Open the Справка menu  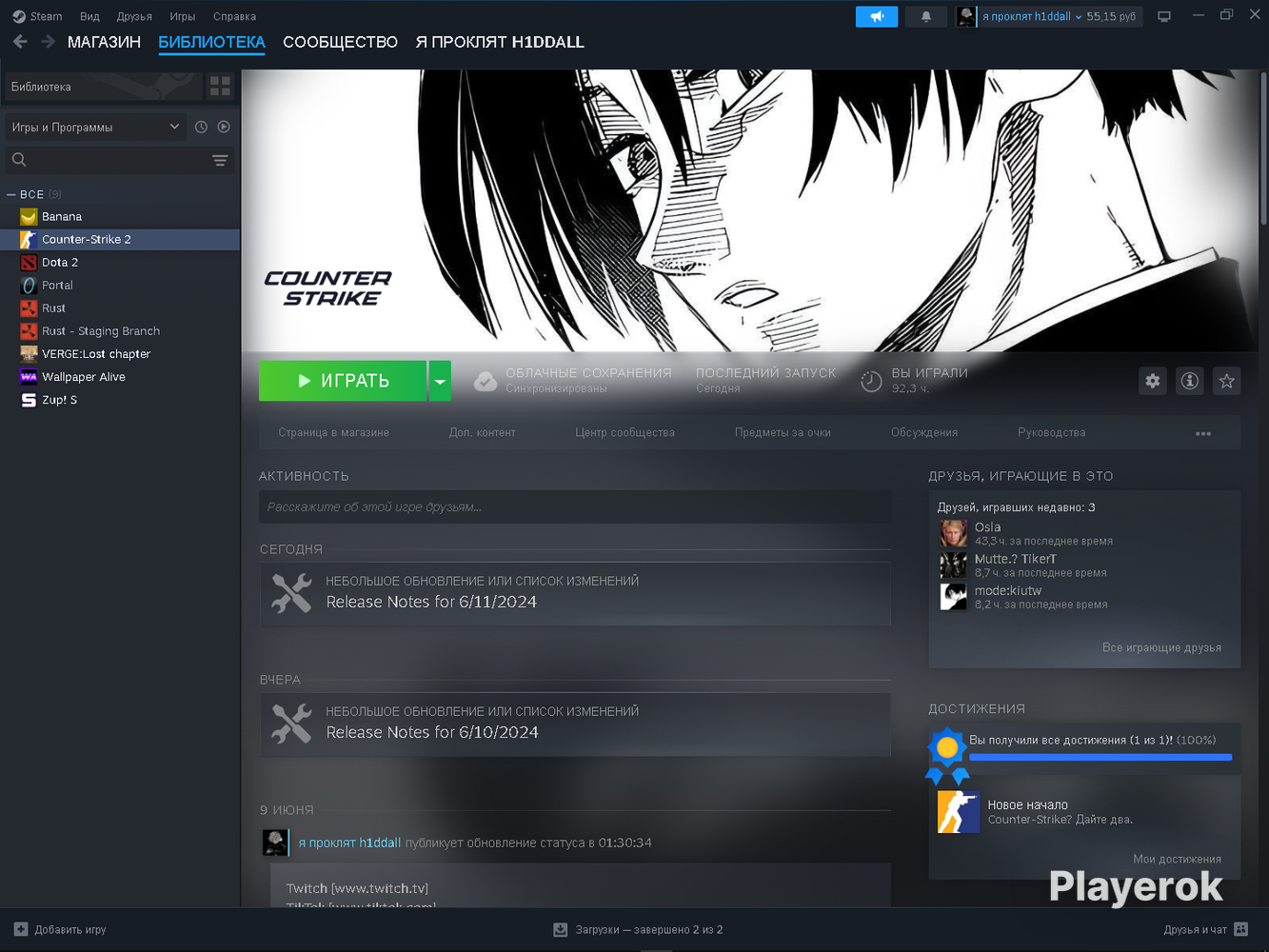234,16
